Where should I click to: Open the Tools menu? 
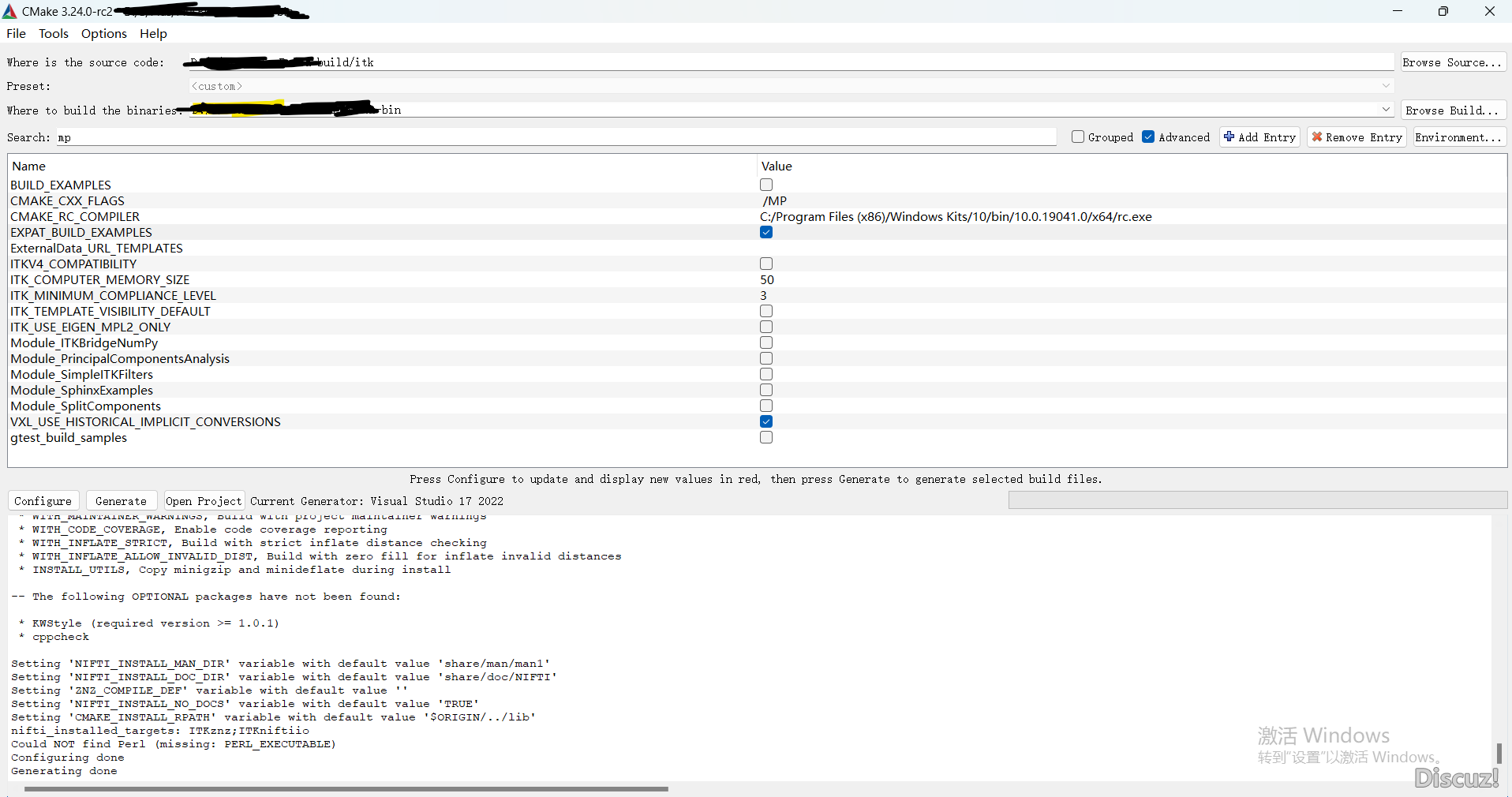54,33
